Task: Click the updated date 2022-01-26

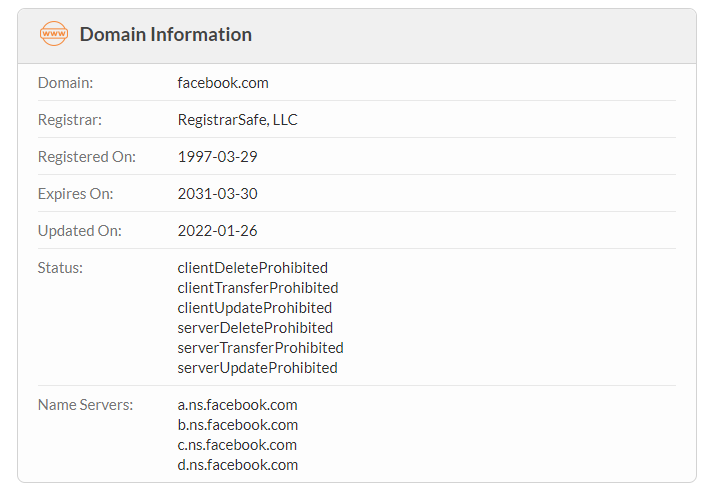Action: (x=217, y=231)
